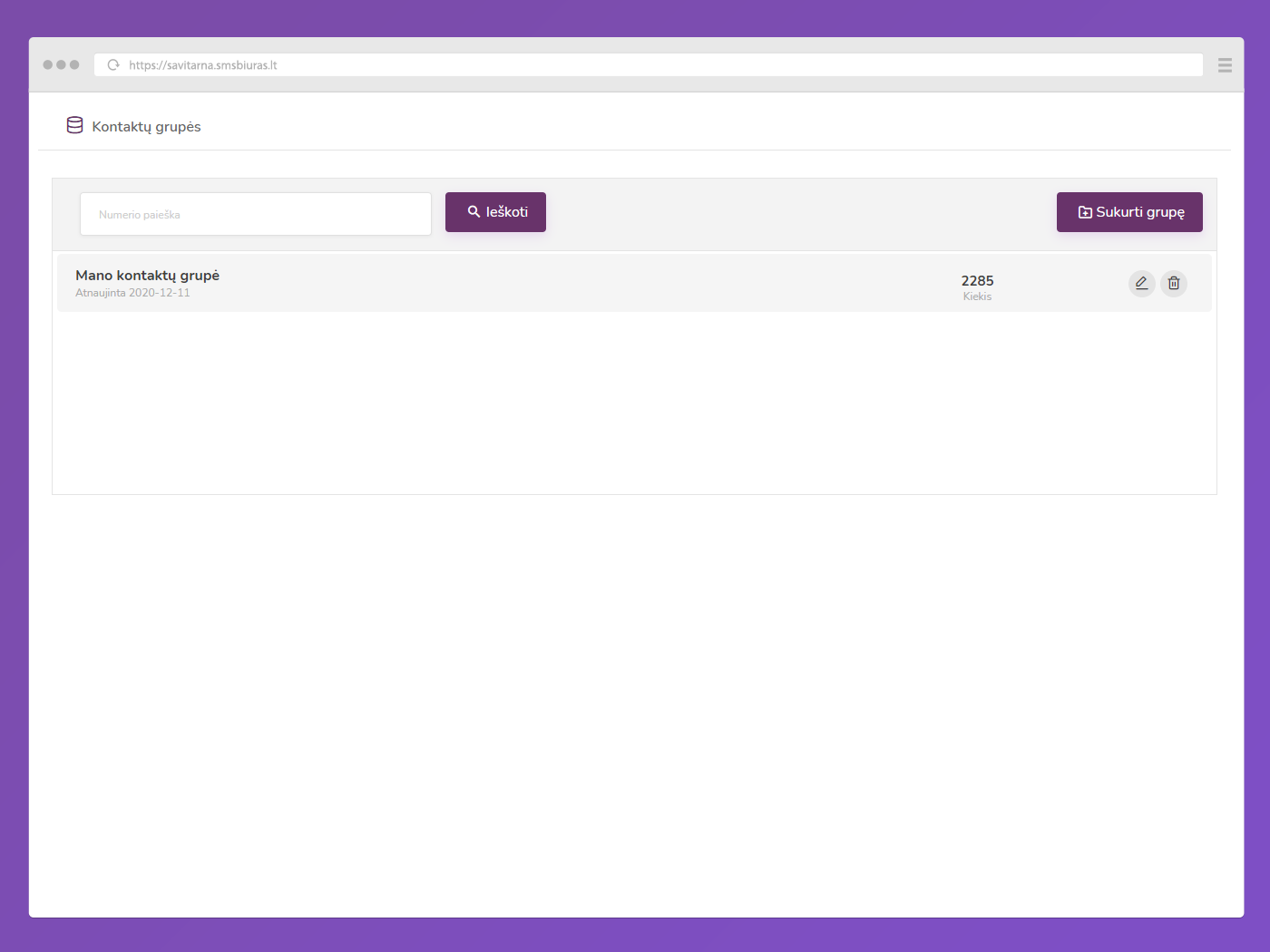The width and height of the screenshot is (1270, 952).
Task: Click the Ieškoti search button
Action: click(x=495, y=212)
